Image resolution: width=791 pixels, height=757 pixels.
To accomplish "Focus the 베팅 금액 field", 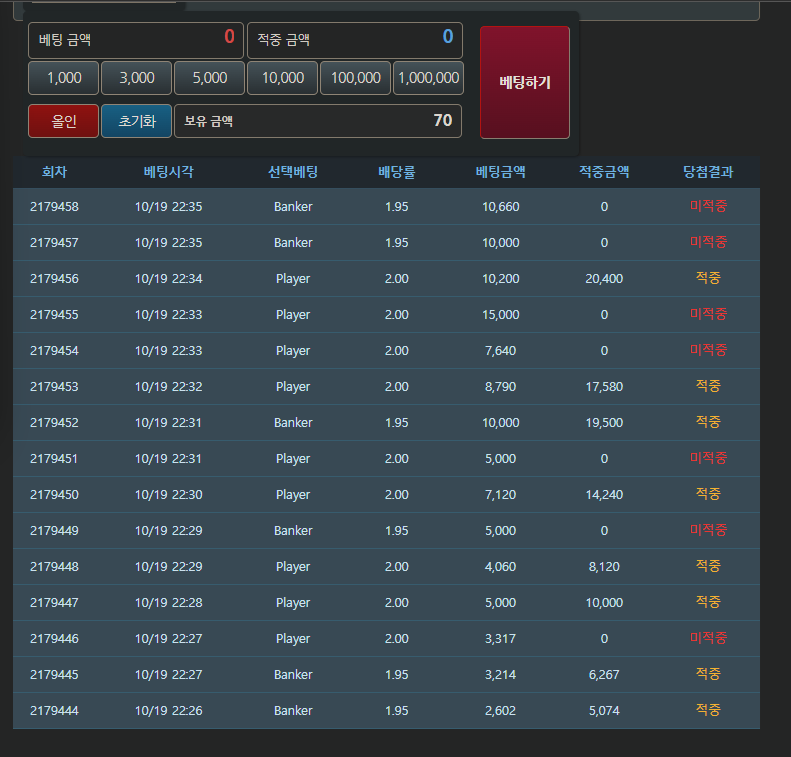I will tap(136, 40).
